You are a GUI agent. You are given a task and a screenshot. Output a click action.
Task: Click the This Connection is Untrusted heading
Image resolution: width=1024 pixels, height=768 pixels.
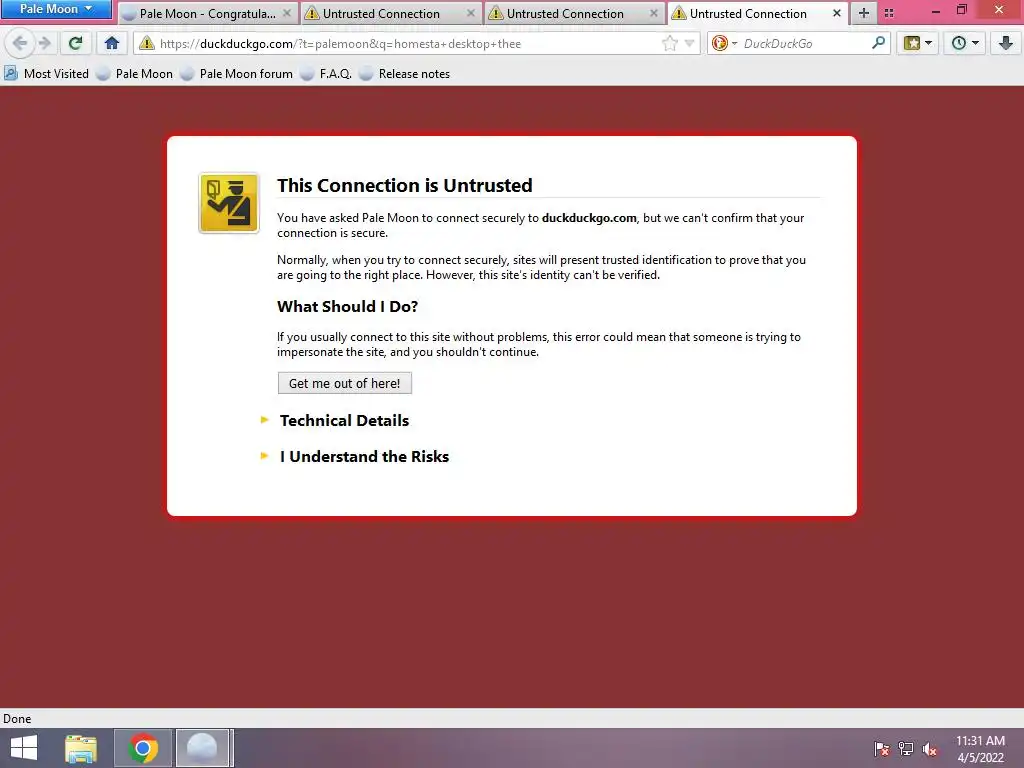(405, 185)
